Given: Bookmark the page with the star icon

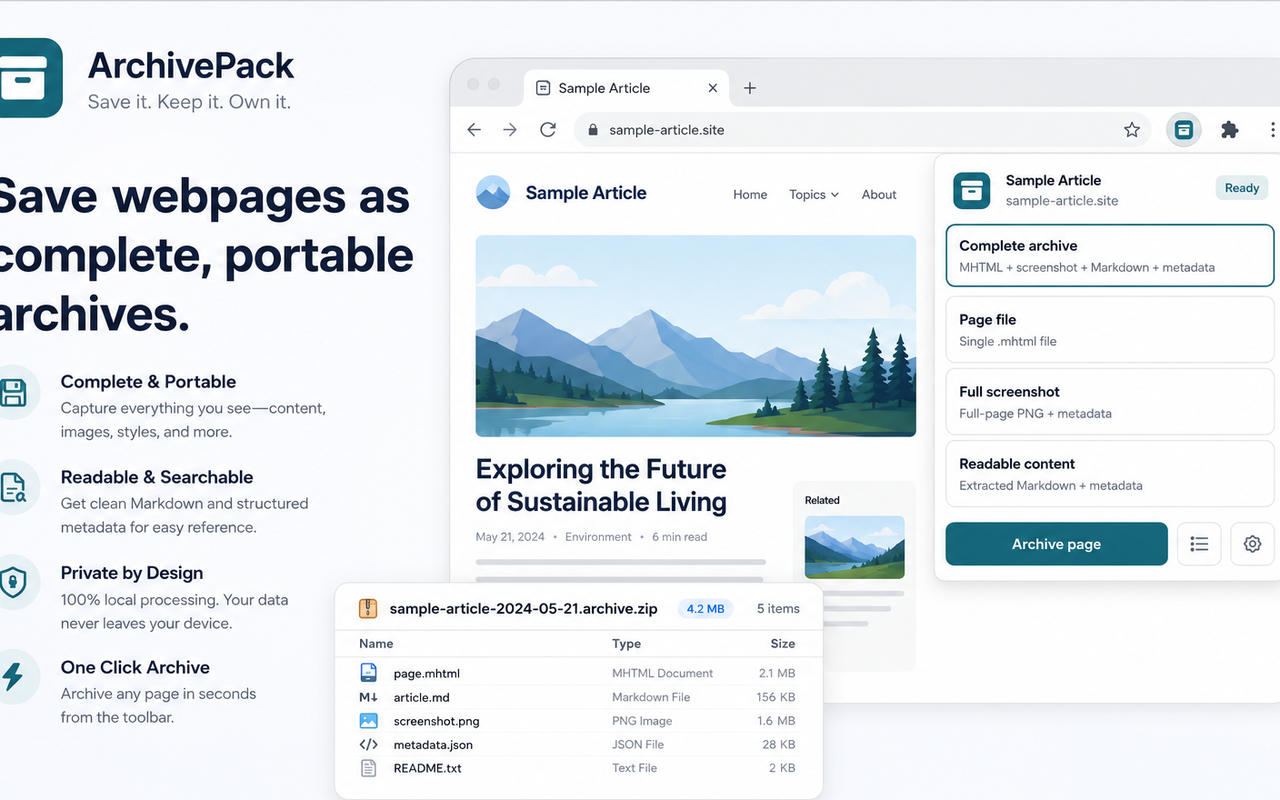Looking at the screenshot, I should click(1132, 130).
